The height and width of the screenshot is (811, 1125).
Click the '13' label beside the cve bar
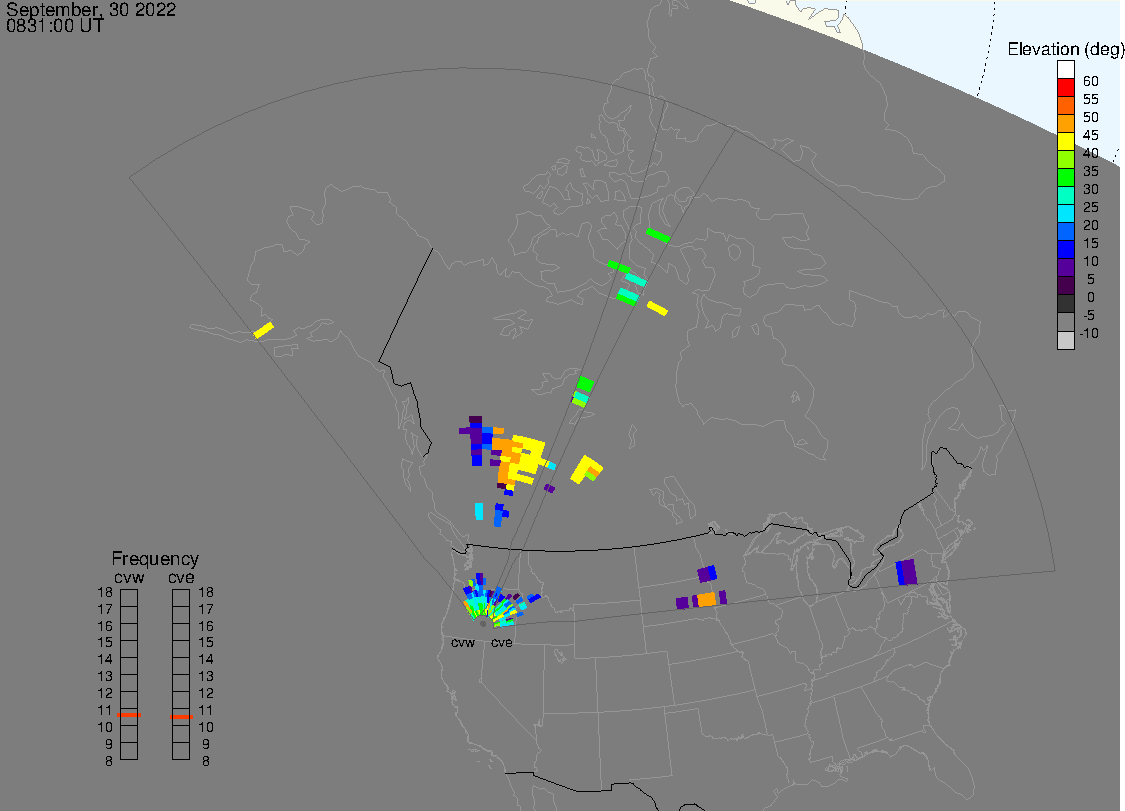(x=206, y=676)
